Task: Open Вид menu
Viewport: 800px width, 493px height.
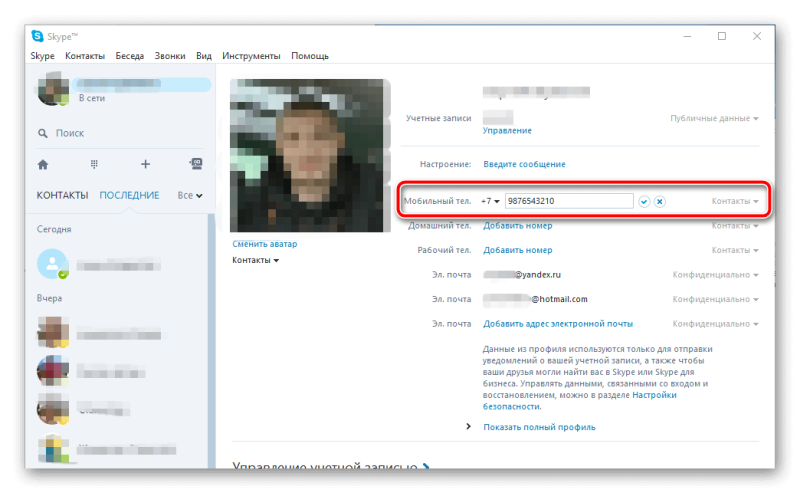Action: [204, 56]
